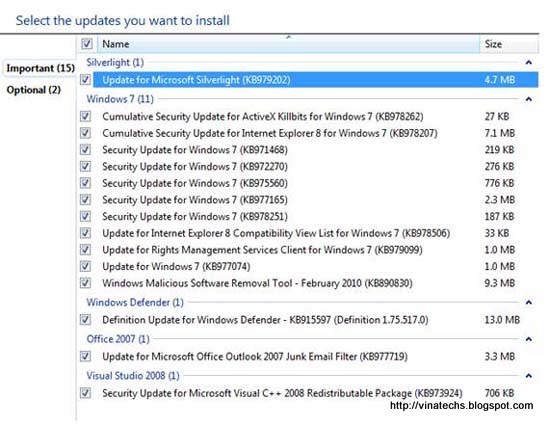The width and height of the screenshot is (550, 425).
Task: Toggle checkbox for Security Update KB975560
Action: [86, 183]
